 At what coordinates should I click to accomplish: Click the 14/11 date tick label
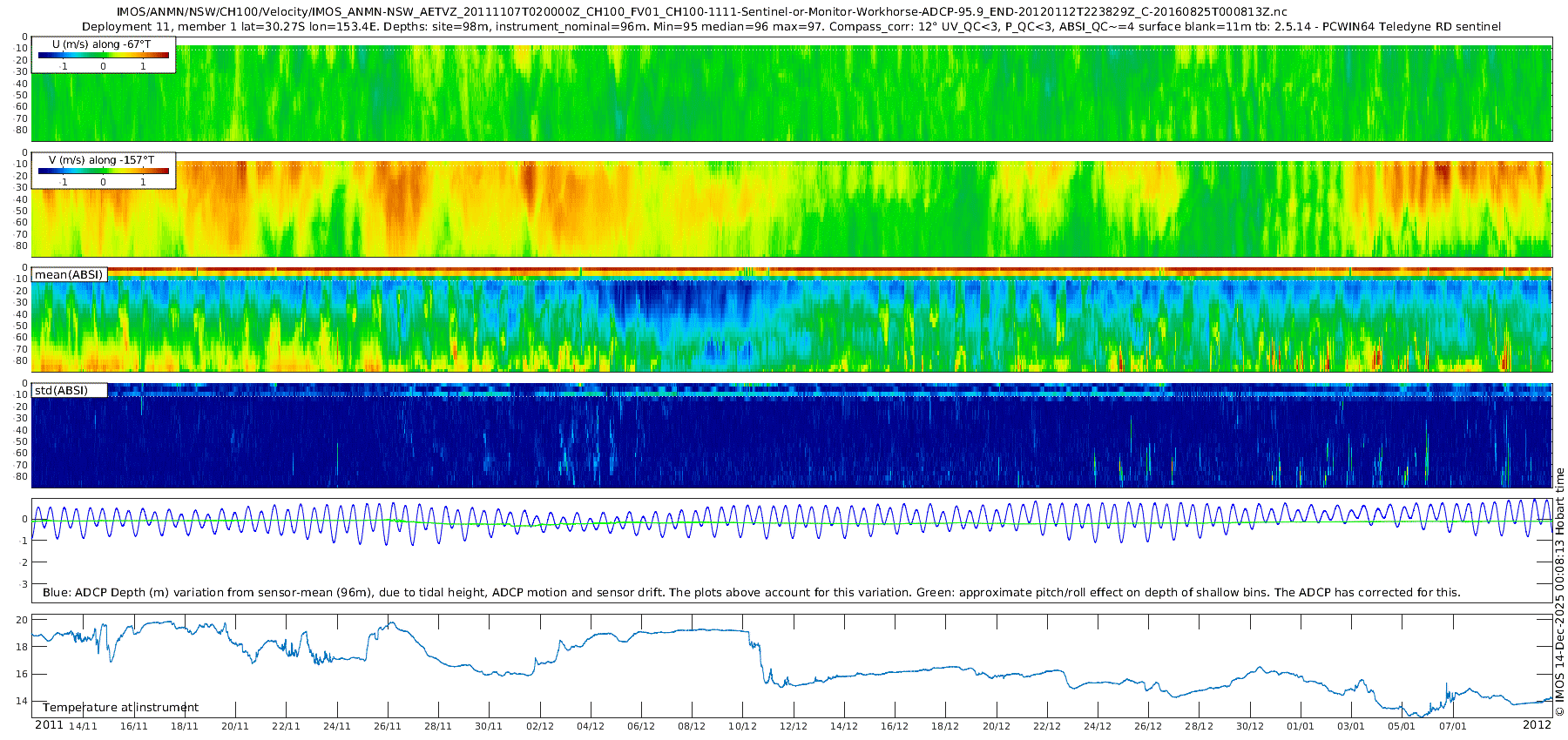click(x=83, y=726)
